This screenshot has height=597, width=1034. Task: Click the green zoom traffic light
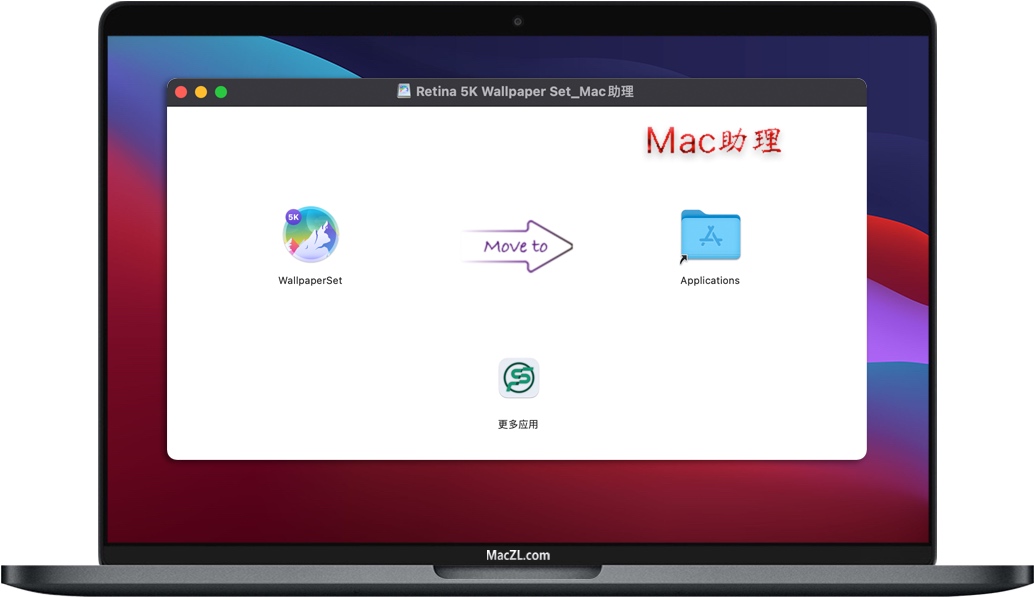[220, 91]
